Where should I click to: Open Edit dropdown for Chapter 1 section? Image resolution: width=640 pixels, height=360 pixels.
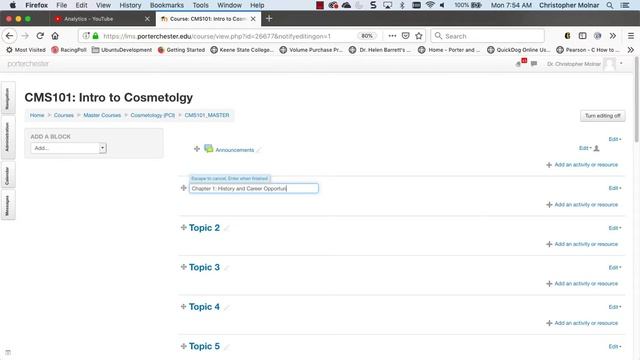pyautogui.click(x=615, y=188)
